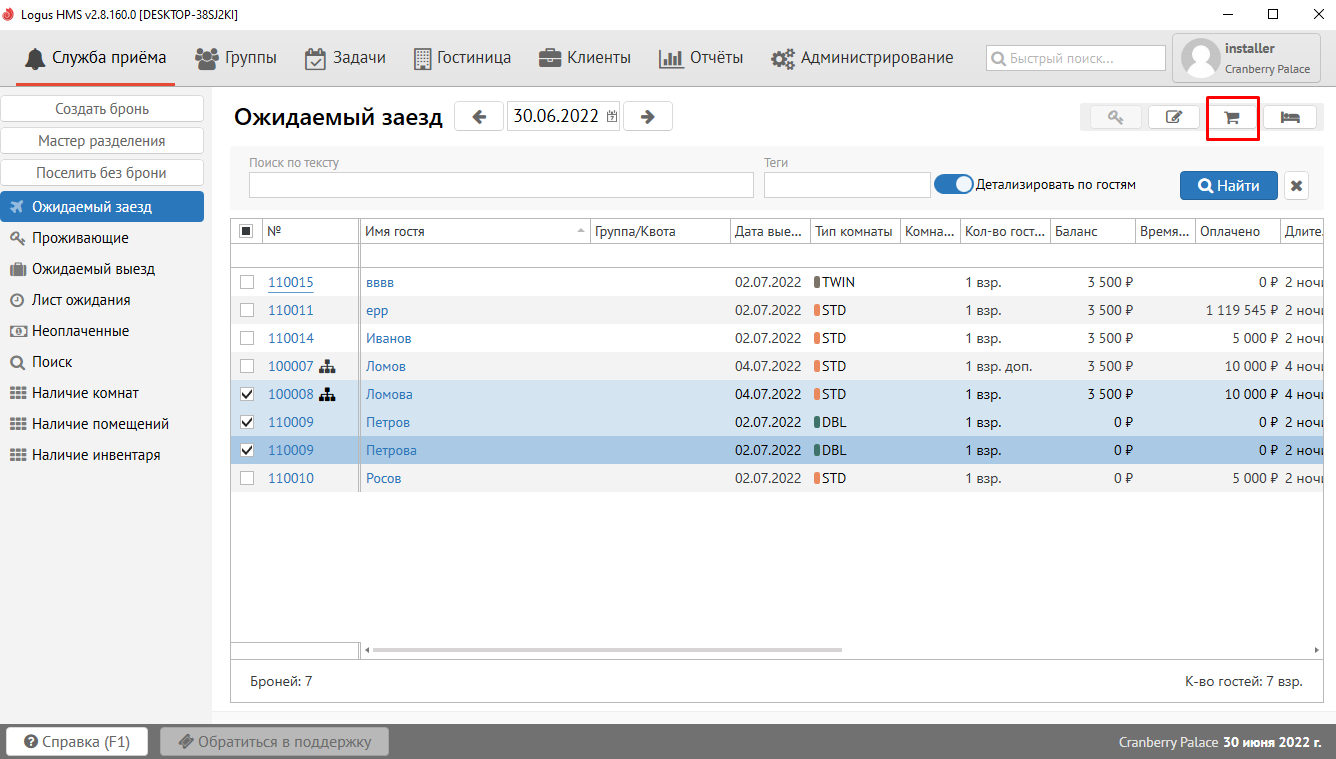
Task: Go to previous date with left arrow
Action: [x=479, y=116]
